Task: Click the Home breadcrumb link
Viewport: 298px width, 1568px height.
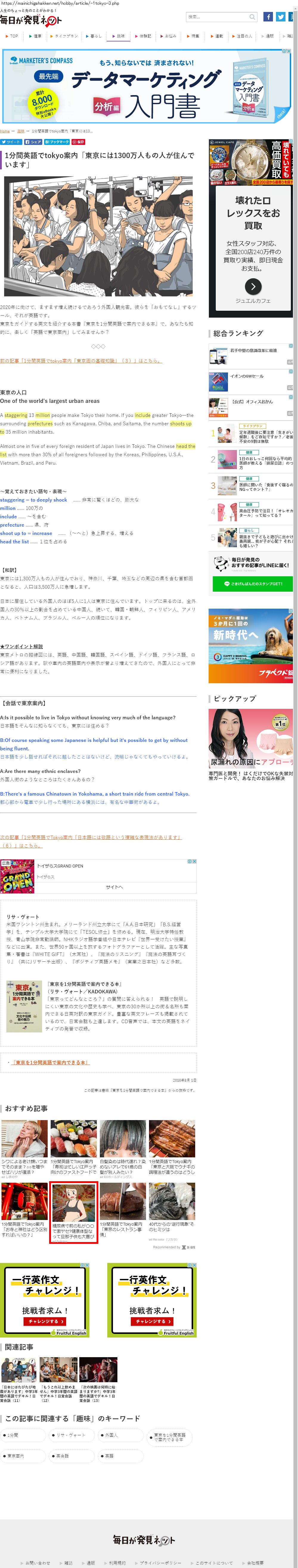Action: tap(5, 131)
